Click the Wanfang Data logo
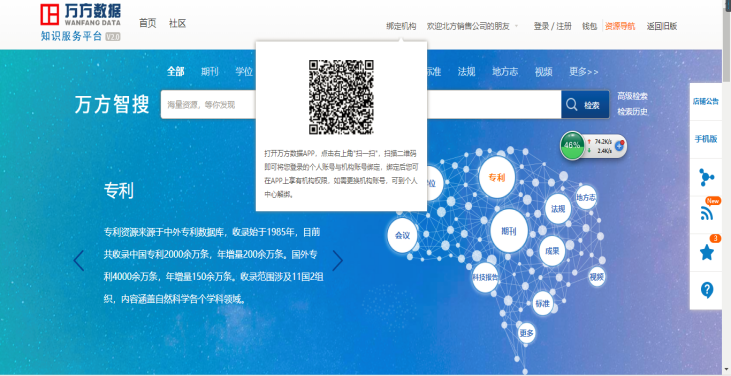The image size is (731, 376). click(80, 22)
